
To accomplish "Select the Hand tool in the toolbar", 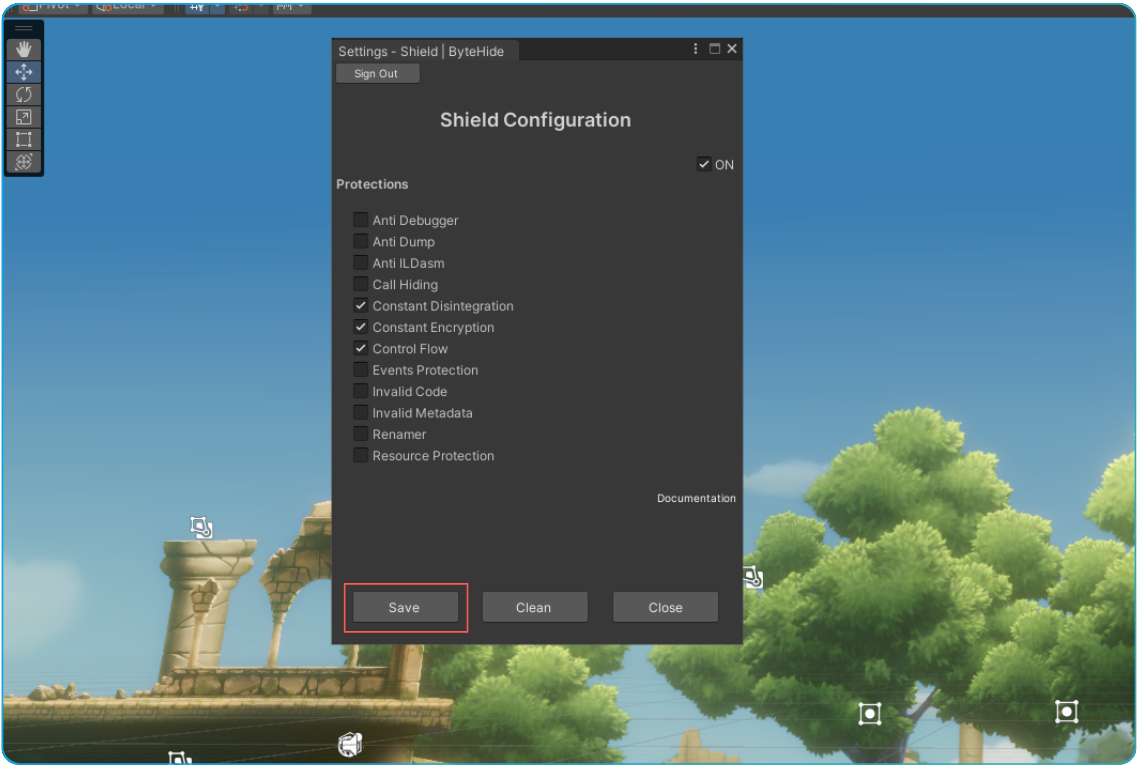I will pos(22,48).
